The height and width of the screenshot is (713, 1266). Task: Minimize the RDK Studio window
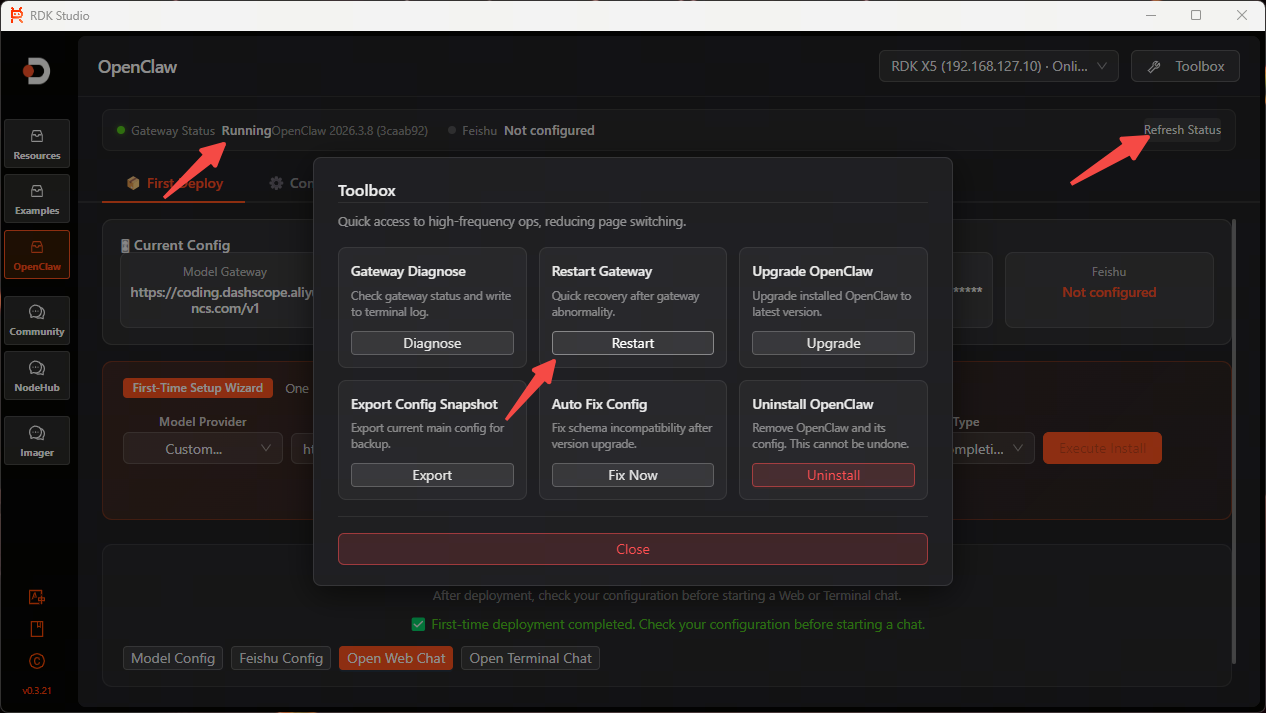[x=1151, y=15]
